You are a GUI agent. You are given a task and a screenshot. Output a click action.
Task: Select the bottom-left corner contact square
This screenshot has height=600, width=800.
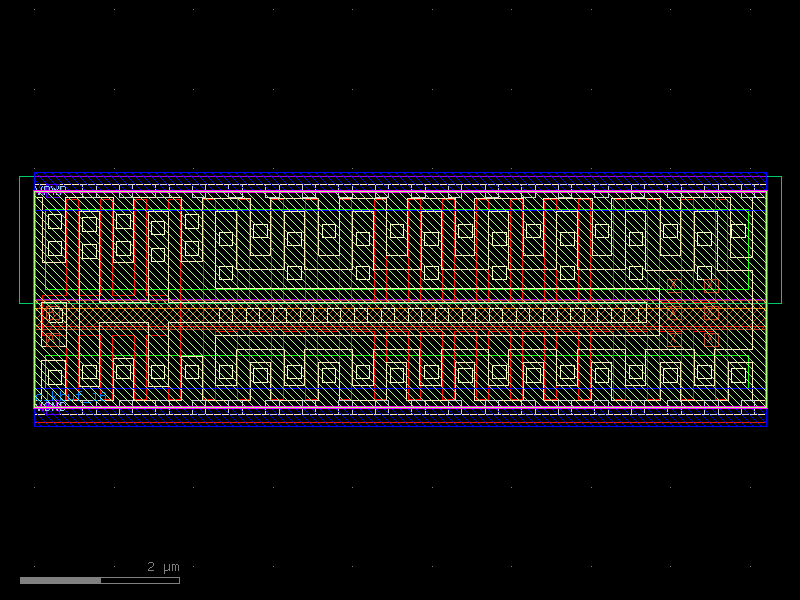55,377
